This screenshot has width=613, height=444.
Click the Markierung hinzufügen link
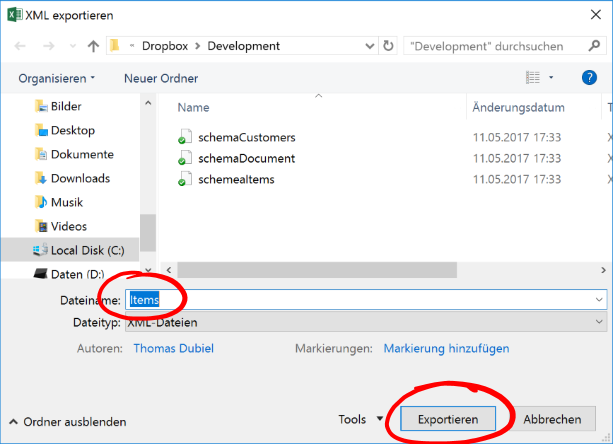point(446,348)
